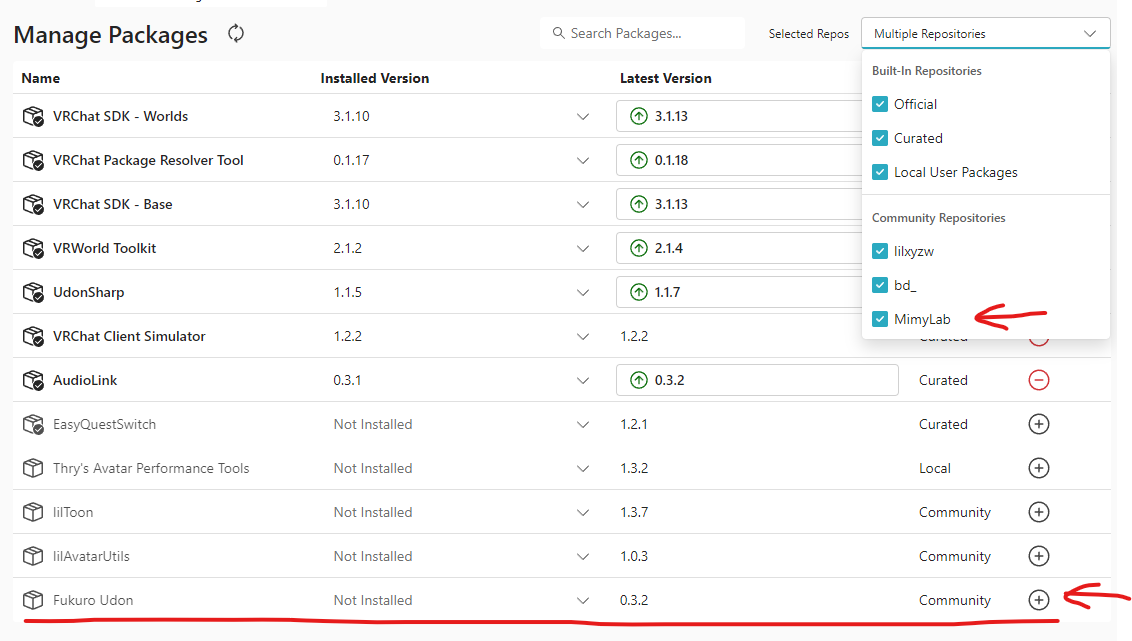Click the Selected Repos label
The image size is (1132, 641).
[x=809, y=34]
